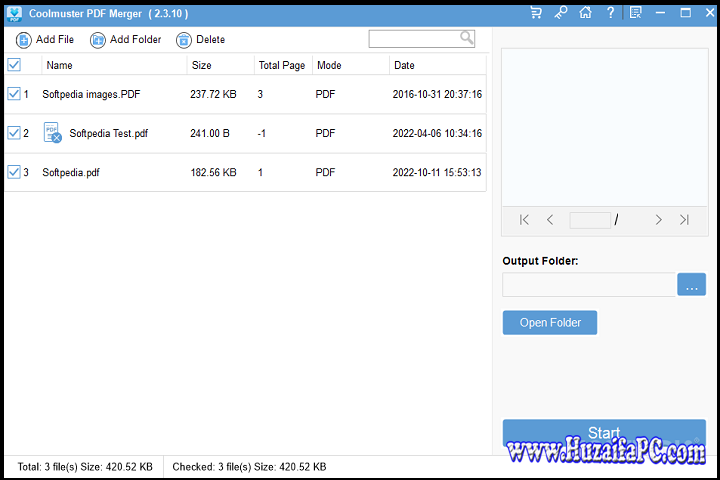Select the Softpedia.pdf file name
This screenshot has height=480, width=720.
71,173
